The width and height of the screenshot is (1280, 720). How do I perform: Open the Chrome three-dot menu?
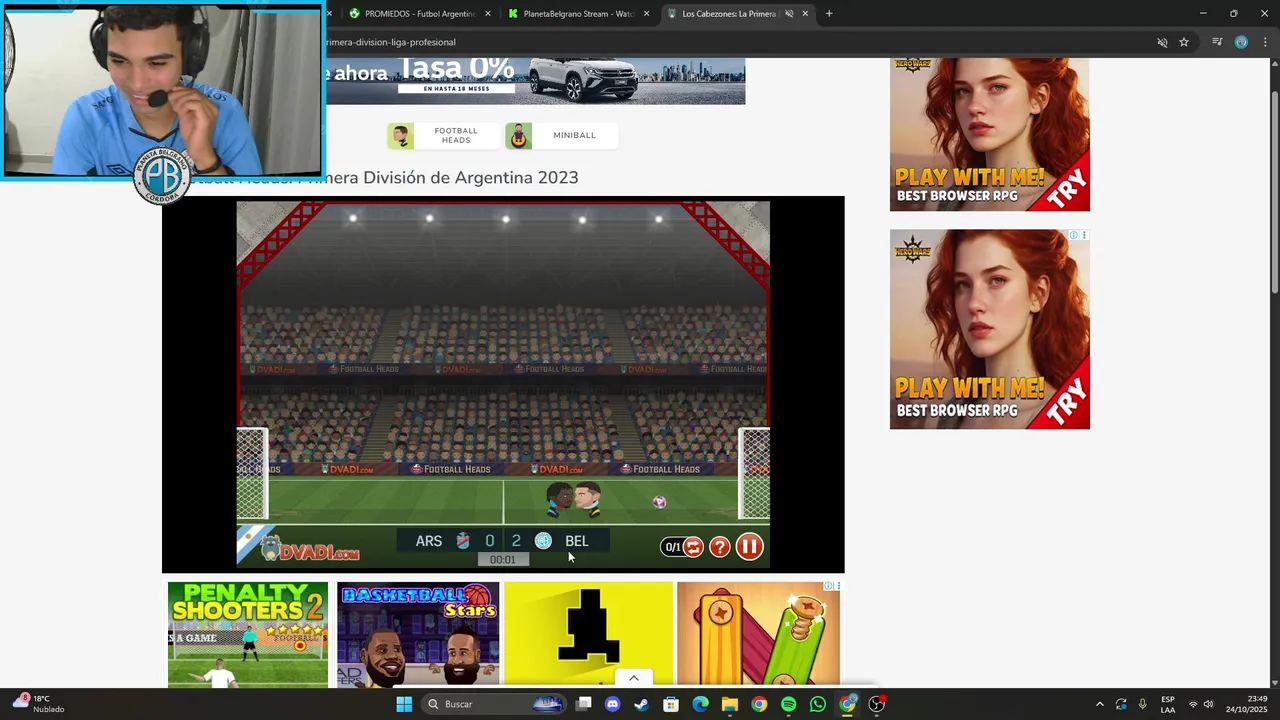pos(1266,42)
